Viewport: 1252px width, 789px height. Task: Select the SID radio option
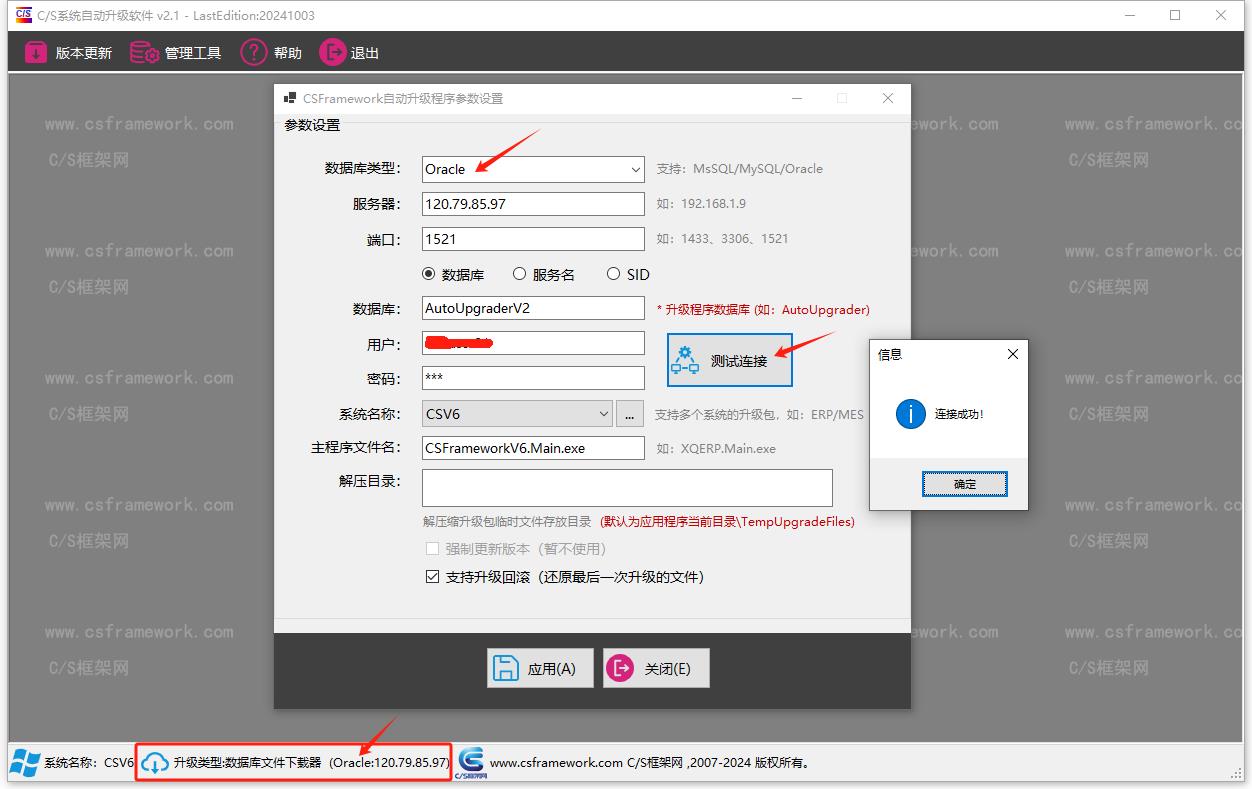pos(613,274)
